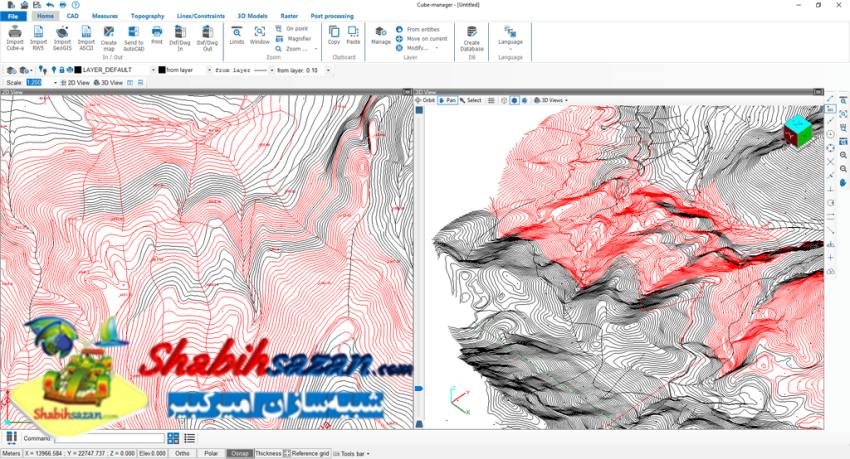Expand the LAYER_DEFAULT layer dropdown
The image size is (850, 459).
pyautogui.click(x=153, y=70)
